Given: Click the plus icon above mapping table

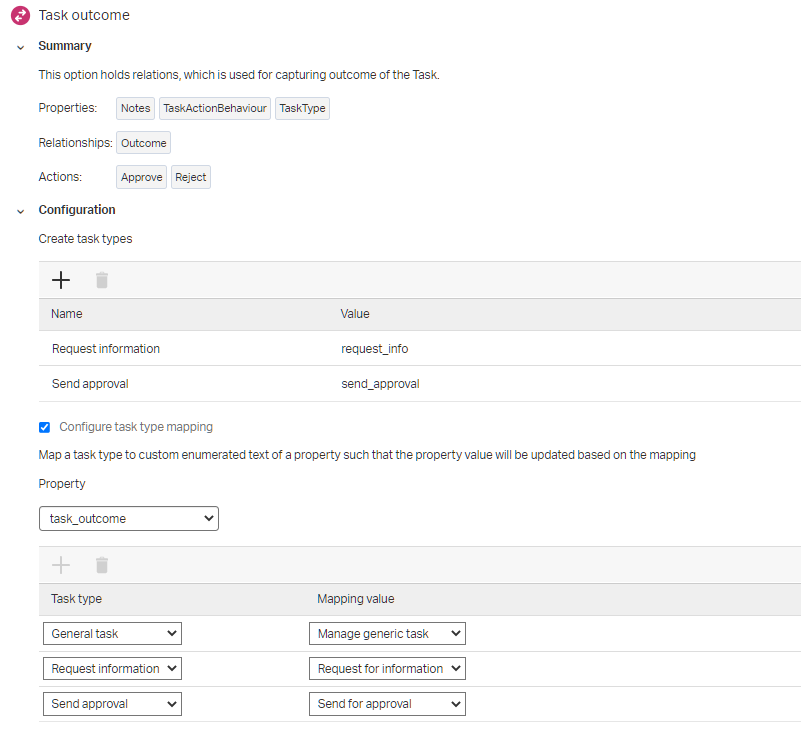Looking at the screenshot, I should tap(61, 565).
